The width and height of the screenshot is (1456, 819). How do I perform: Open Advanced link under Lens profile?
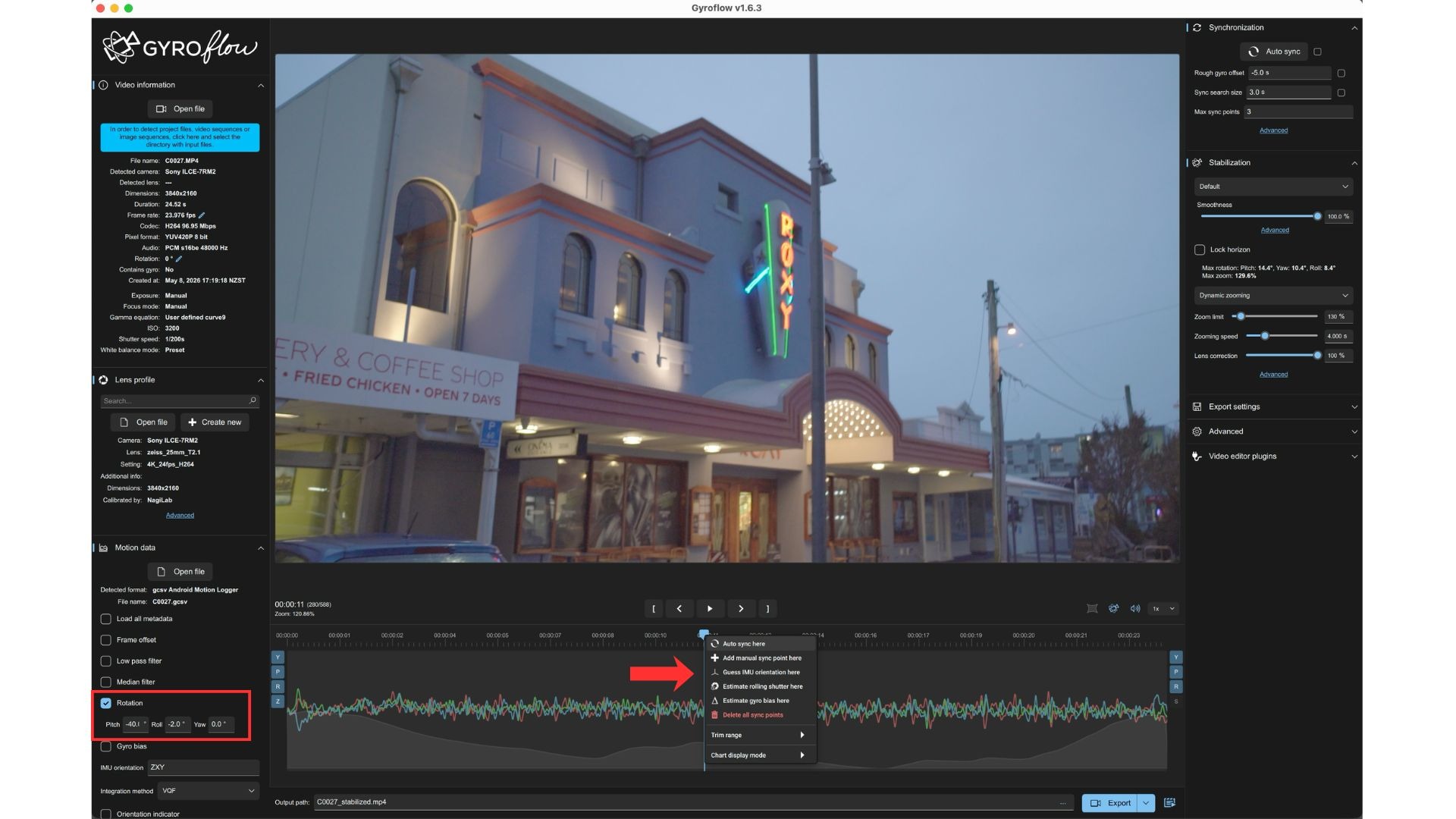point(180,516)
